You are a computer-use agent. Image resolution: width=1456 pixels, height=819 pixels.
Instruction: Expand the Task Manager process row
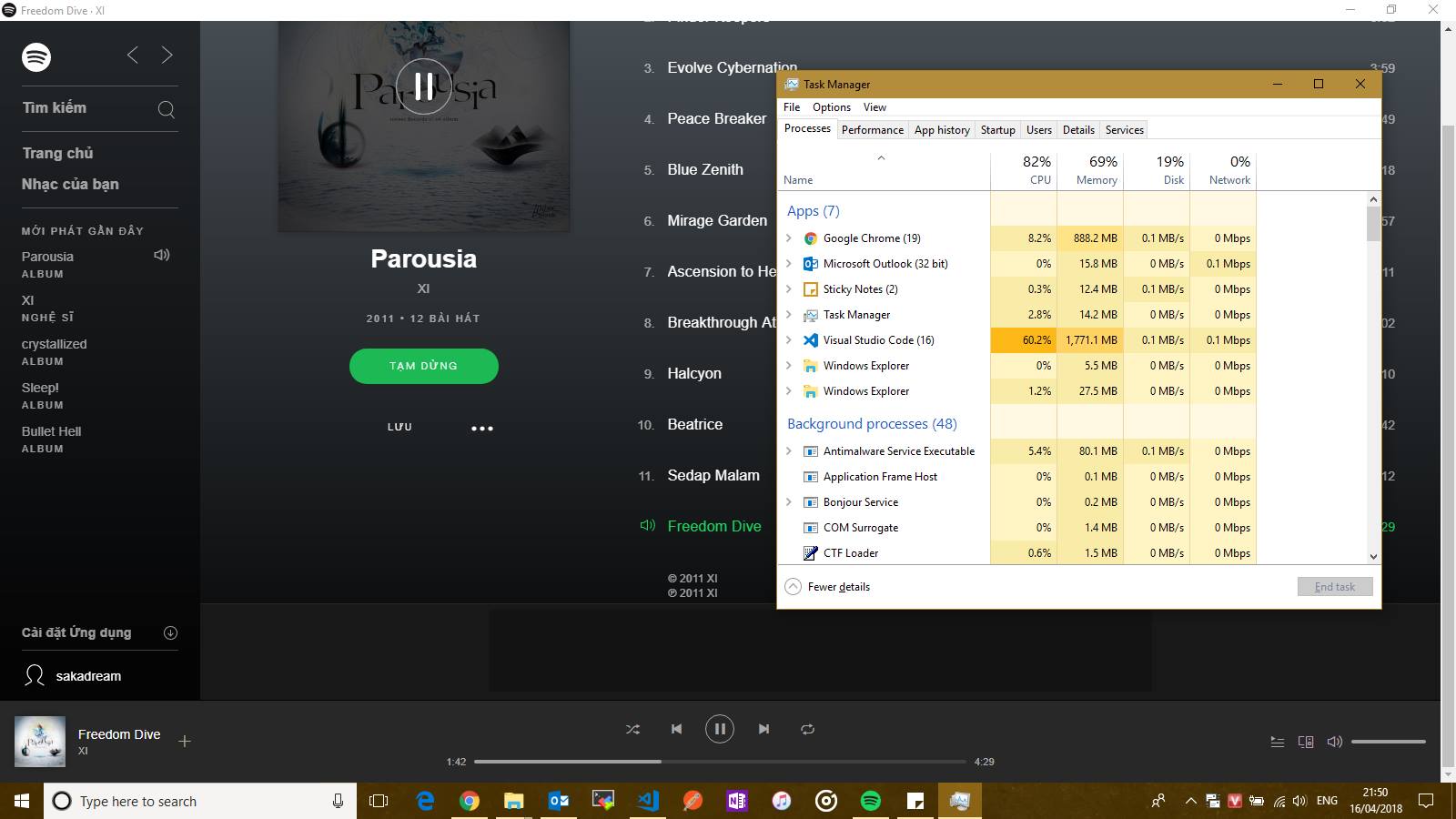pyautogui.click(x=789, y=315)
